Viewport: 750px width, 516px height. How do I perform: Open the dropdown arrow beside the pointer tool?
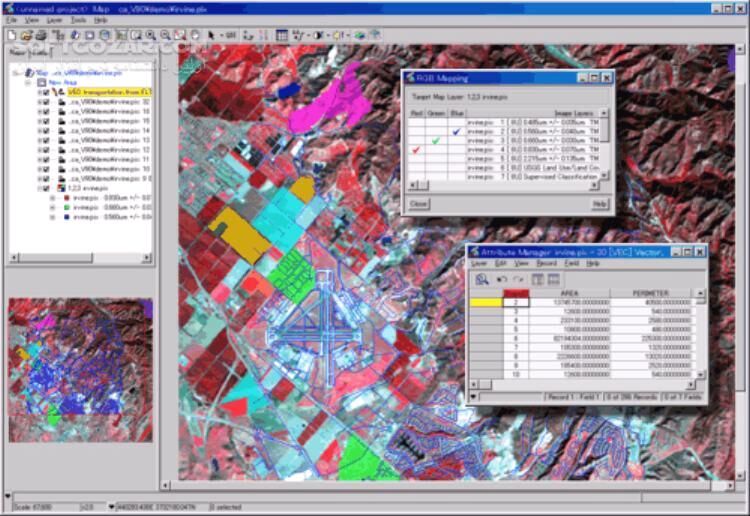pos(221,35)
